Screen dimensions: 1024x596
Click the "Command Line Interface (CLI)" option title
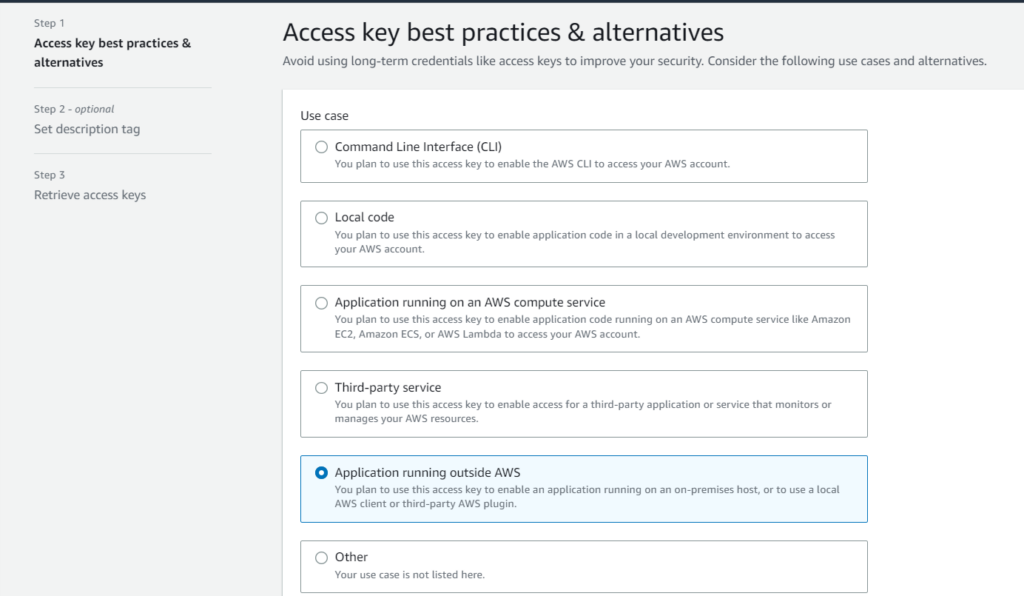(419, 147)
